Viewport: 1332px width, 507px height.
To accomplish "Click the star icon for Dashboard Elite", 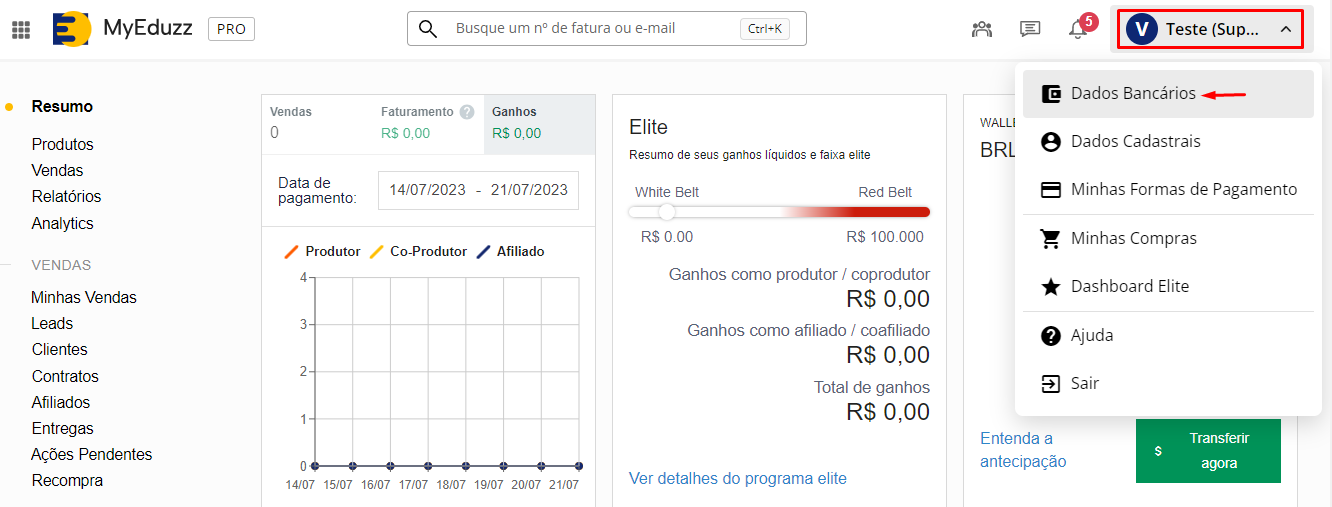I will (1051, 287).
